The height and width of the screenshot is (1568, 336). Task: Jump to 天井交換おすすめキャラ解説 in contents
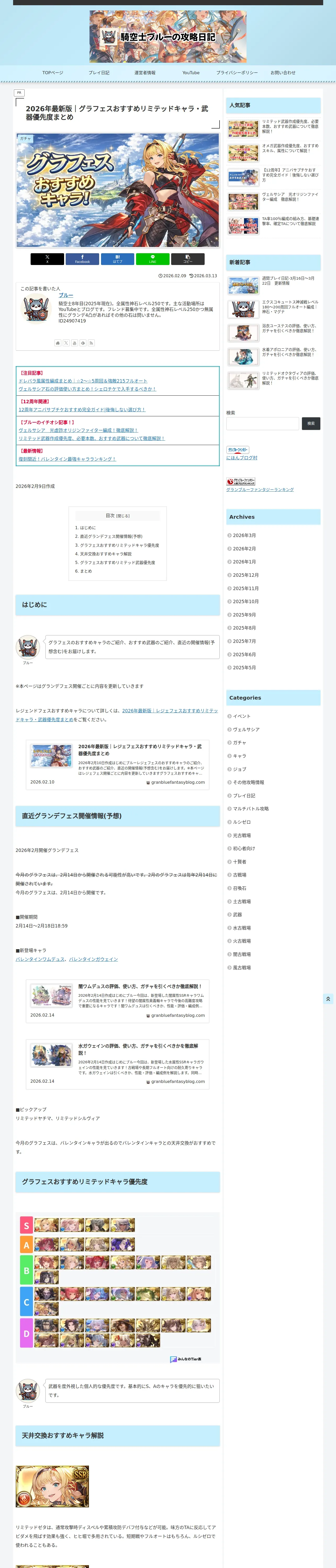pyautogui.click(x=105, y=554)
